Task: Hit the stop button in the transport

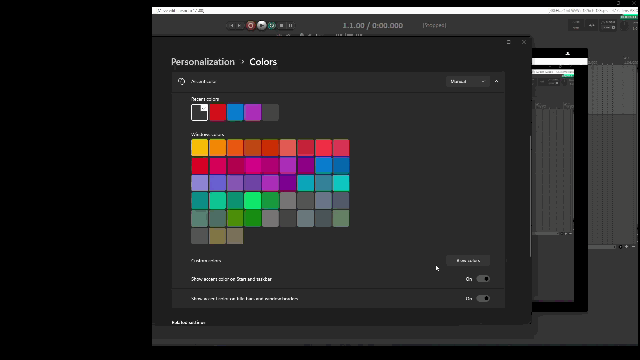Action: pyautogui.click(x=281, y=25)
